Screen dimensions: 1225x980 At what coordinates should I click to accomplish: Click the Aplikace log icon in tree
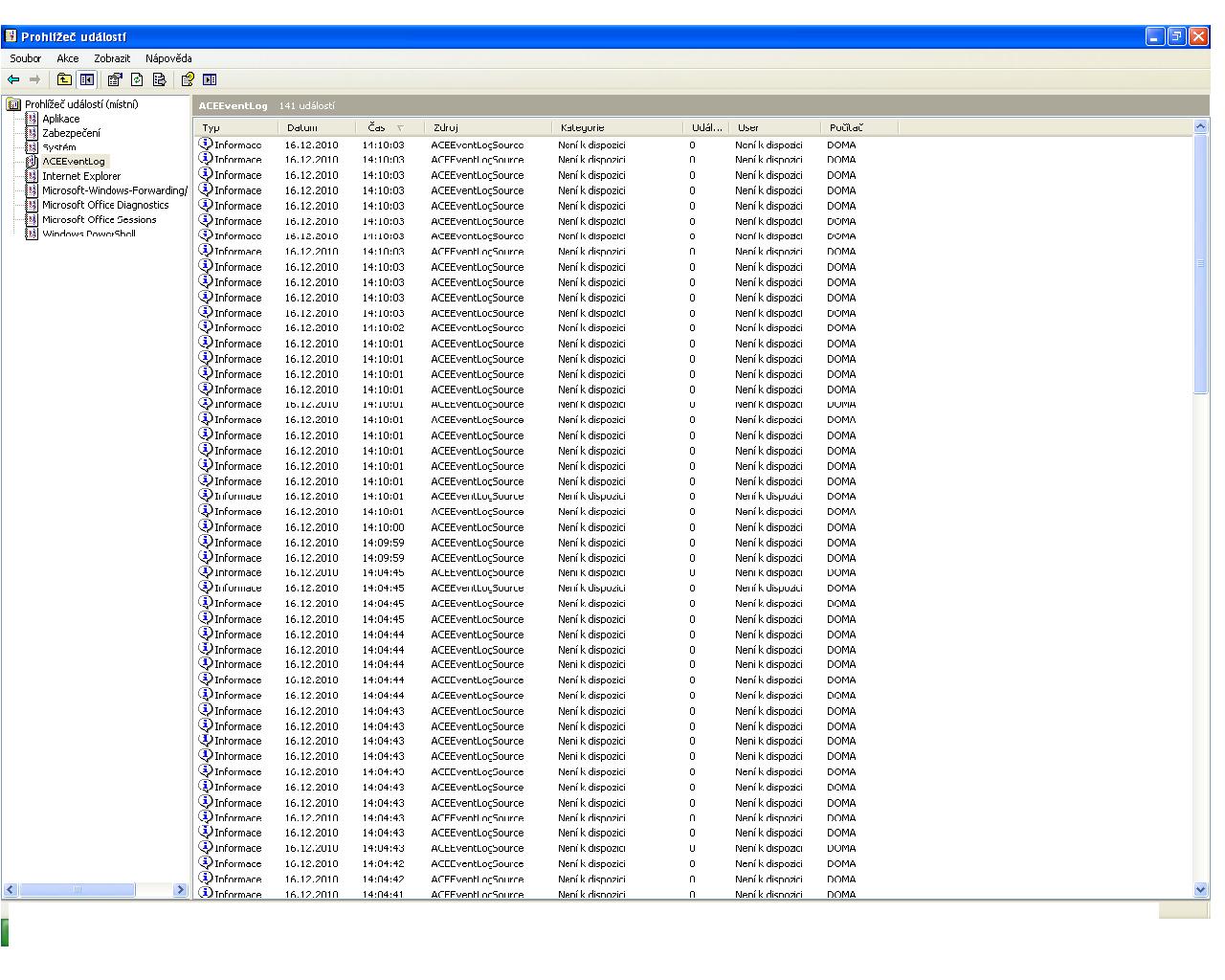(x=32, y=119)
